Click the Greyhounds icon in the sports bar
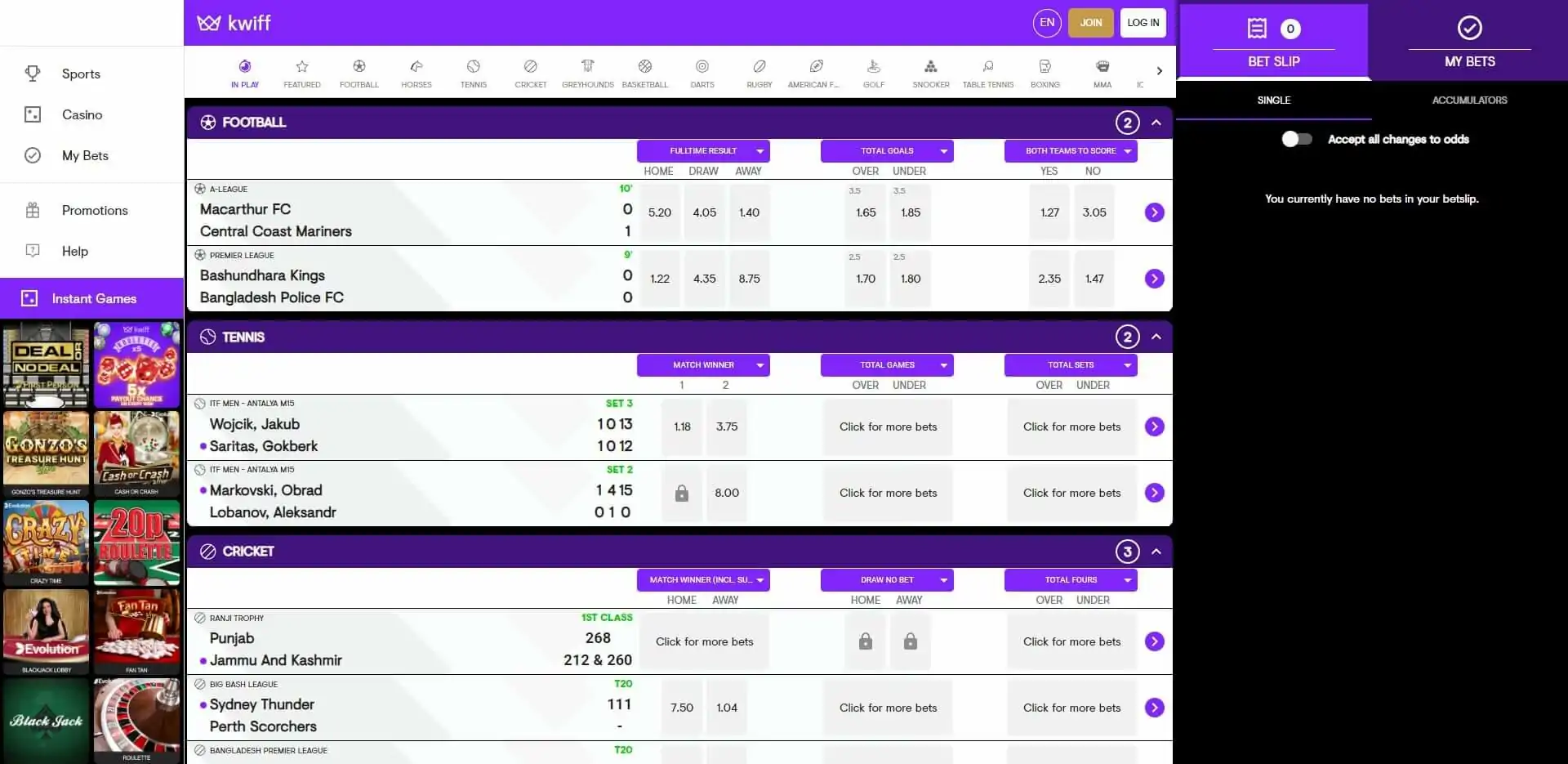Screen dimensions: 1568x764 coord(587,72)
